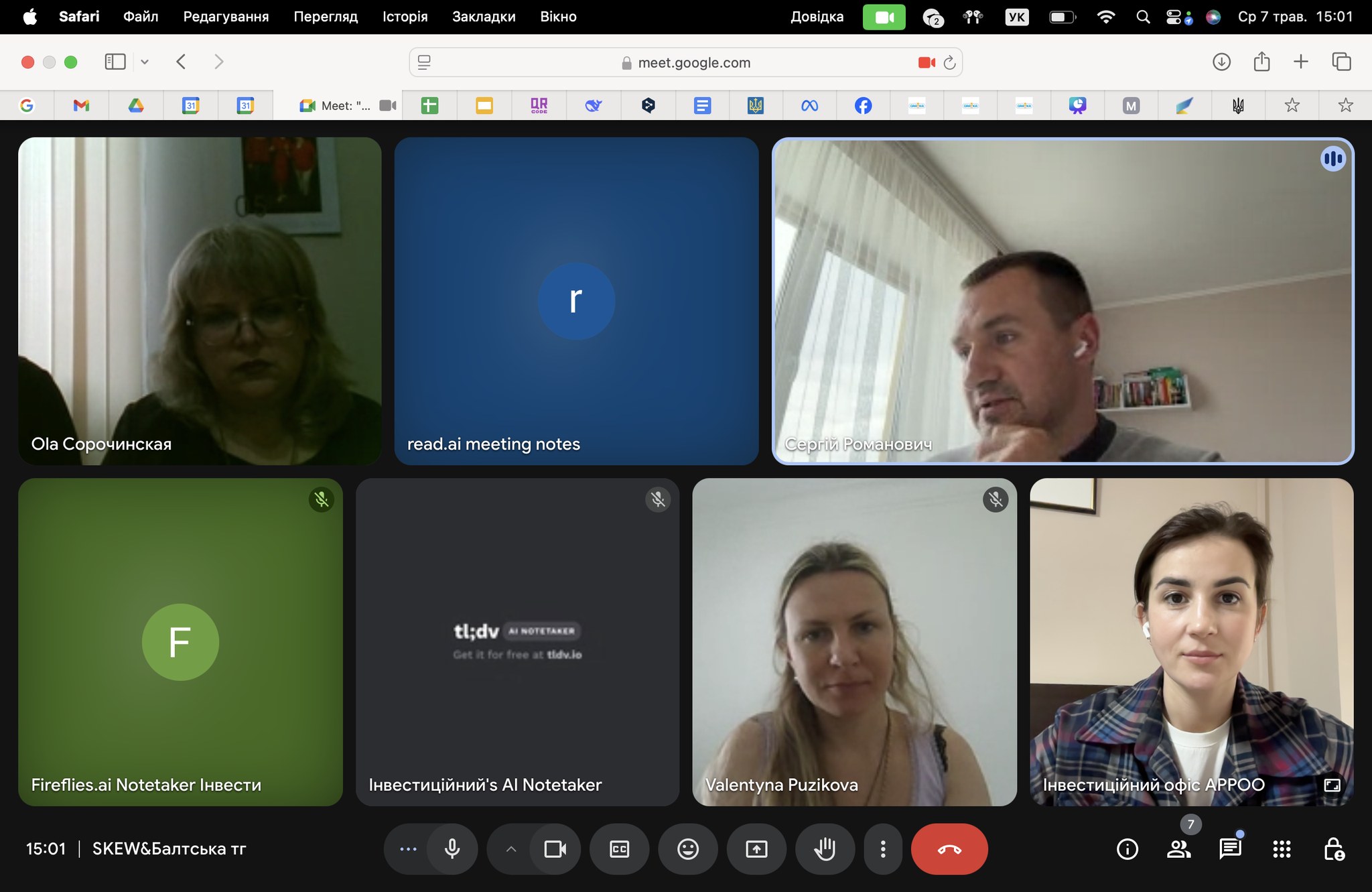The image size is (1372, 892).
Task: Expand video settings chevron arrow
Action: tap(511, 849)
